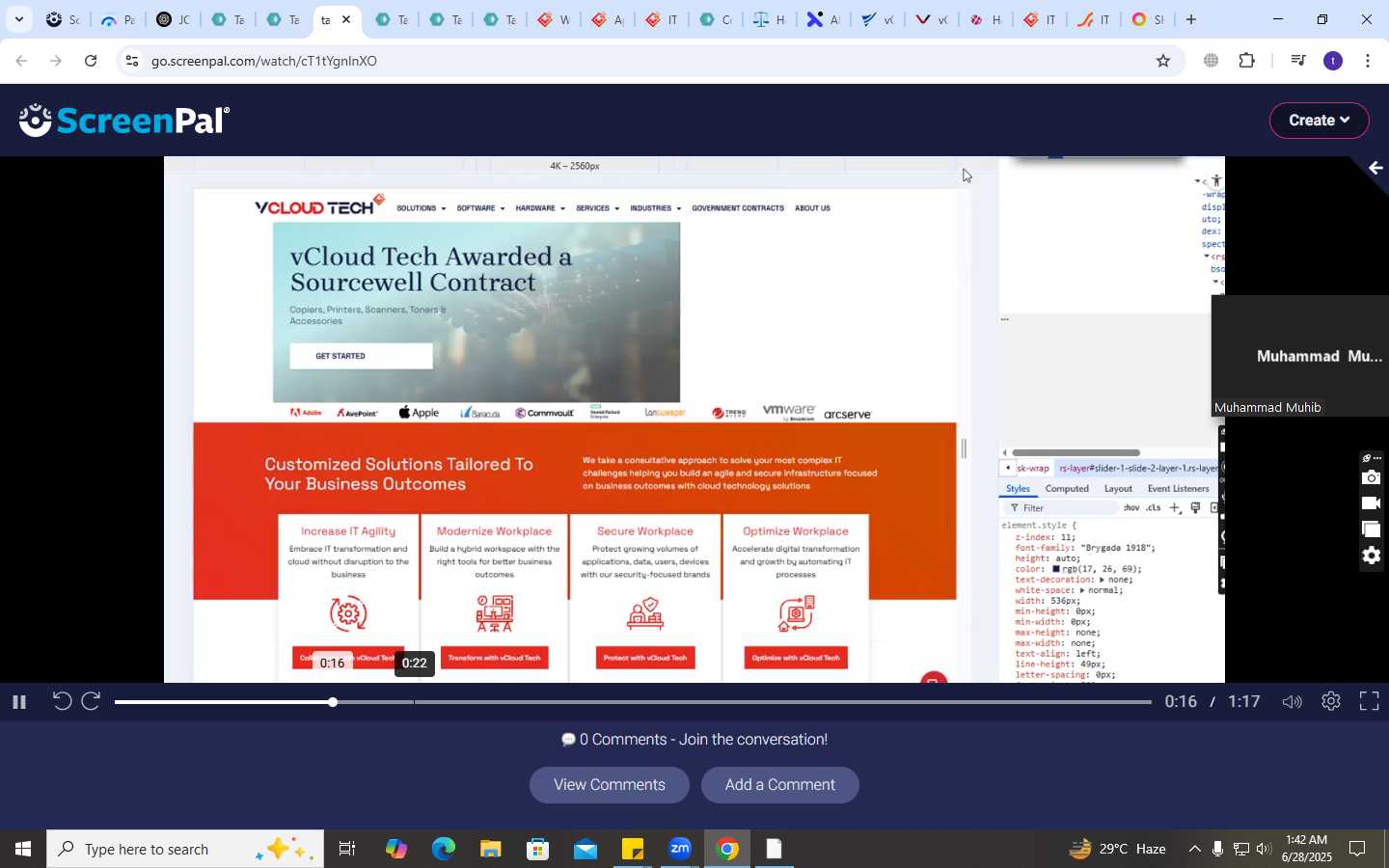Open the network tray icon
This screenshot has width=1389, height=868.
pyautogui.click(x=1240, y=850)
